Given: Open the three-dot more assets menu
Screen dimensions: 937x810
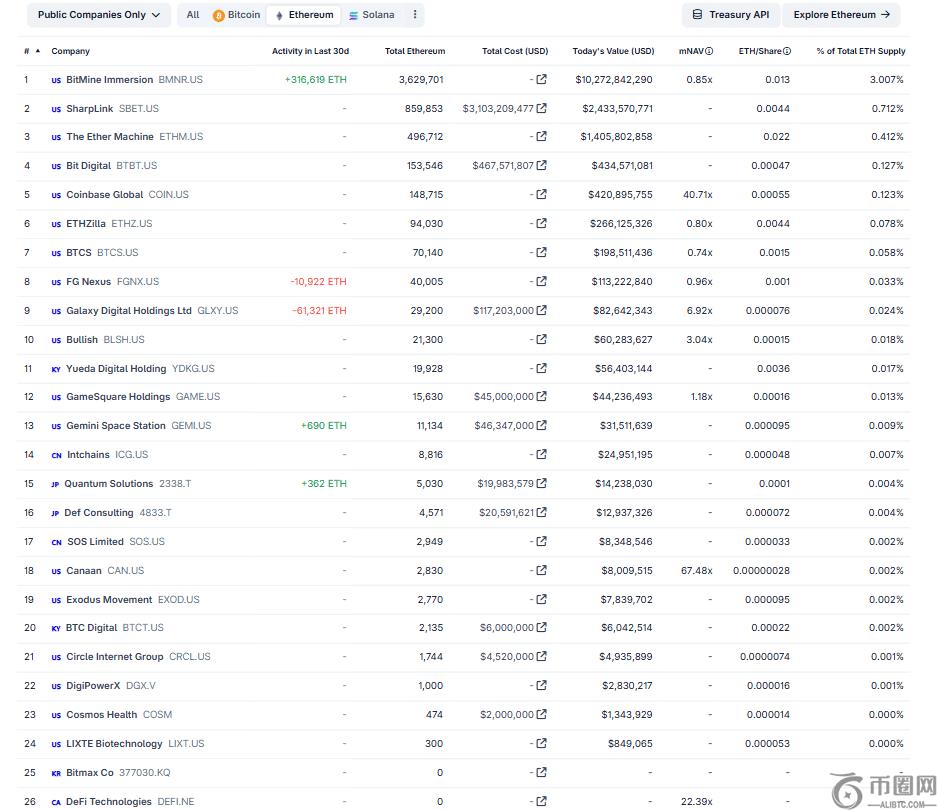Looking at the screenshot, I should coord(416,15).
